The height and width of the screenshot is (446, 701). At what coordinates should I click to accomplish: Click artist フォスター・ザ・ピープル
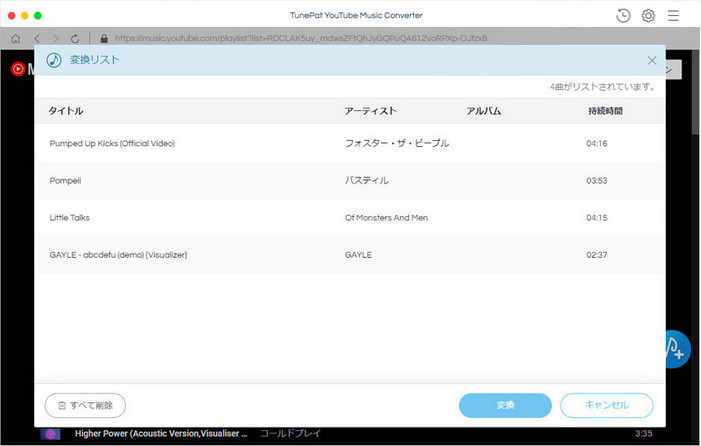click(397, 143)
